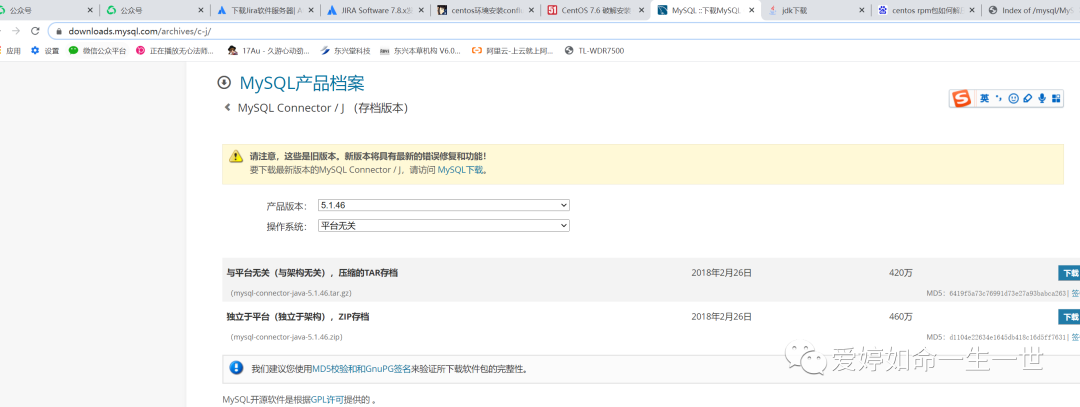Open the TL-WDR7500 bookmark
Screen dimensions: 1080x407
(594, 50)
